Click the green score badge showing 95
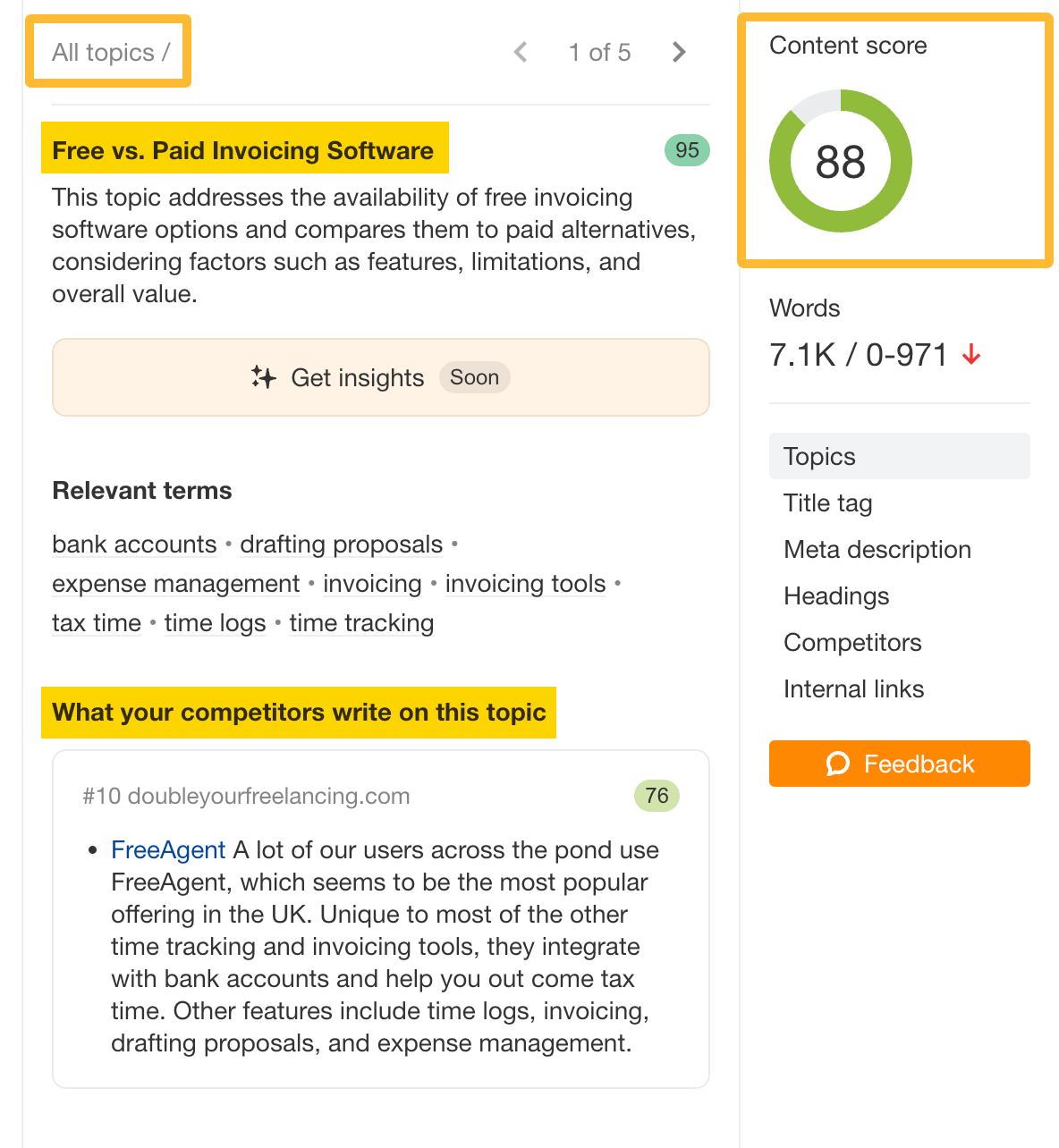1059x1148 pixels. 685,150
